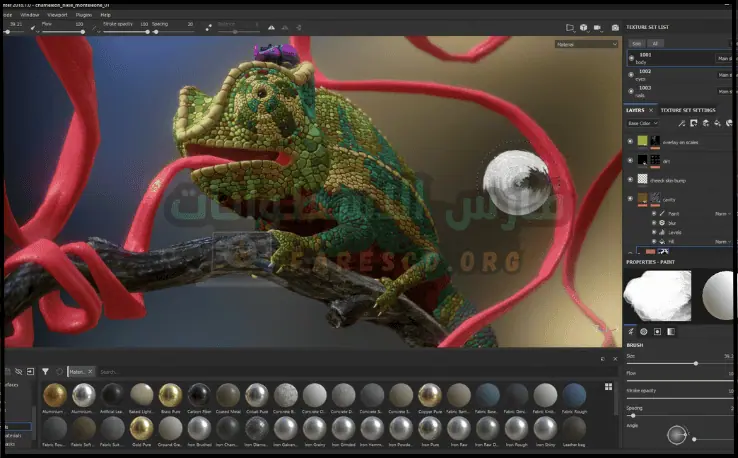This screenshot has height=458, width=738.
Task: Toggle visibility of the cavity layer
Action: pos(630,199)
